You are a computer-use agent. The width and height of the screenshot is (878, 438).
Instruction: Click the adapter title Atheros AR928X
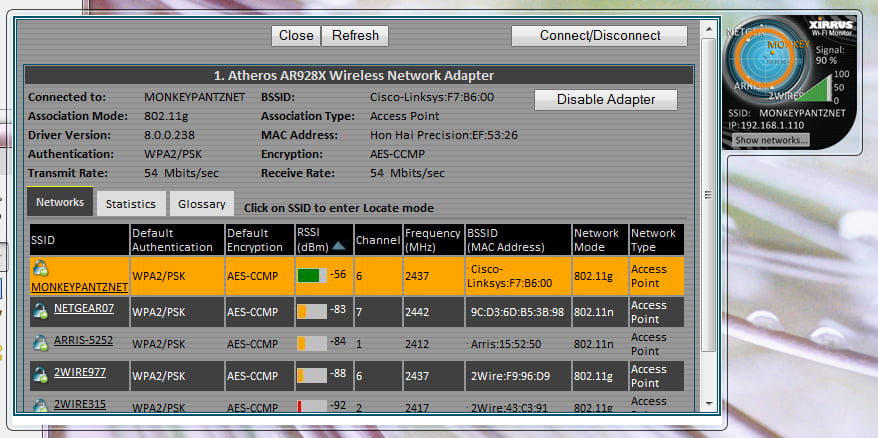click(354, 75)
